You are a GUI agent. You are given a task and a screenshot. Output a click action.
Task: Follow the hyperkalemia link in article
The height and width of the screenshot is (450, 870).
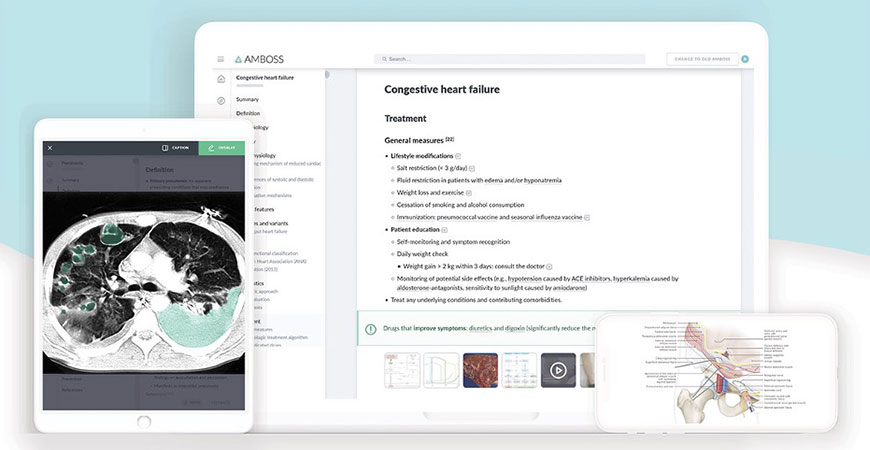631,279
